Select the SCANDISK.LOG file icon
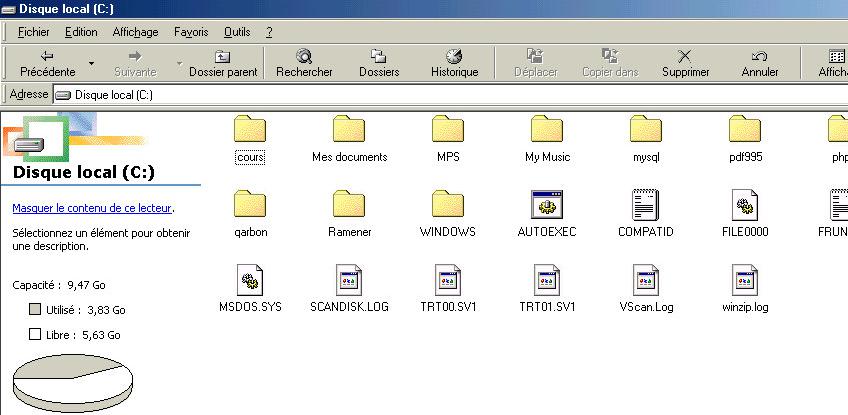This screenshot has width=848, height=415. click(349, 280)
